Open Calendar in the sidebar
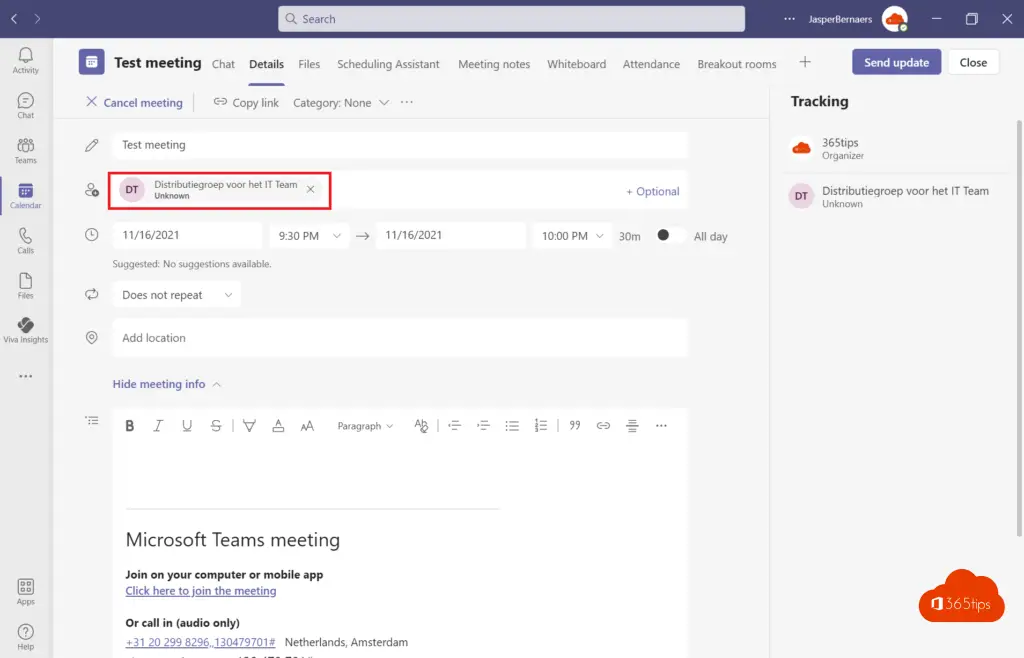1024x658 pixels. [x=25, y=196]
